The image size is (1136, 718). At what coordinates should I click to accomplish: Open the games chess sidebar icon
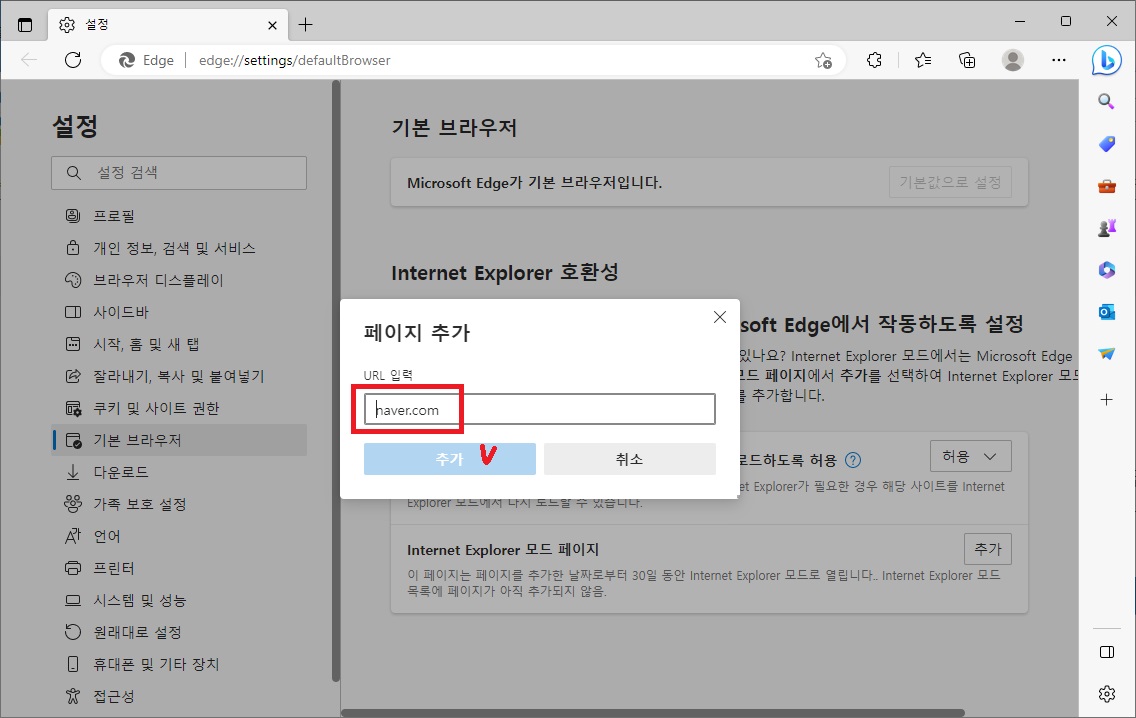1106,228
